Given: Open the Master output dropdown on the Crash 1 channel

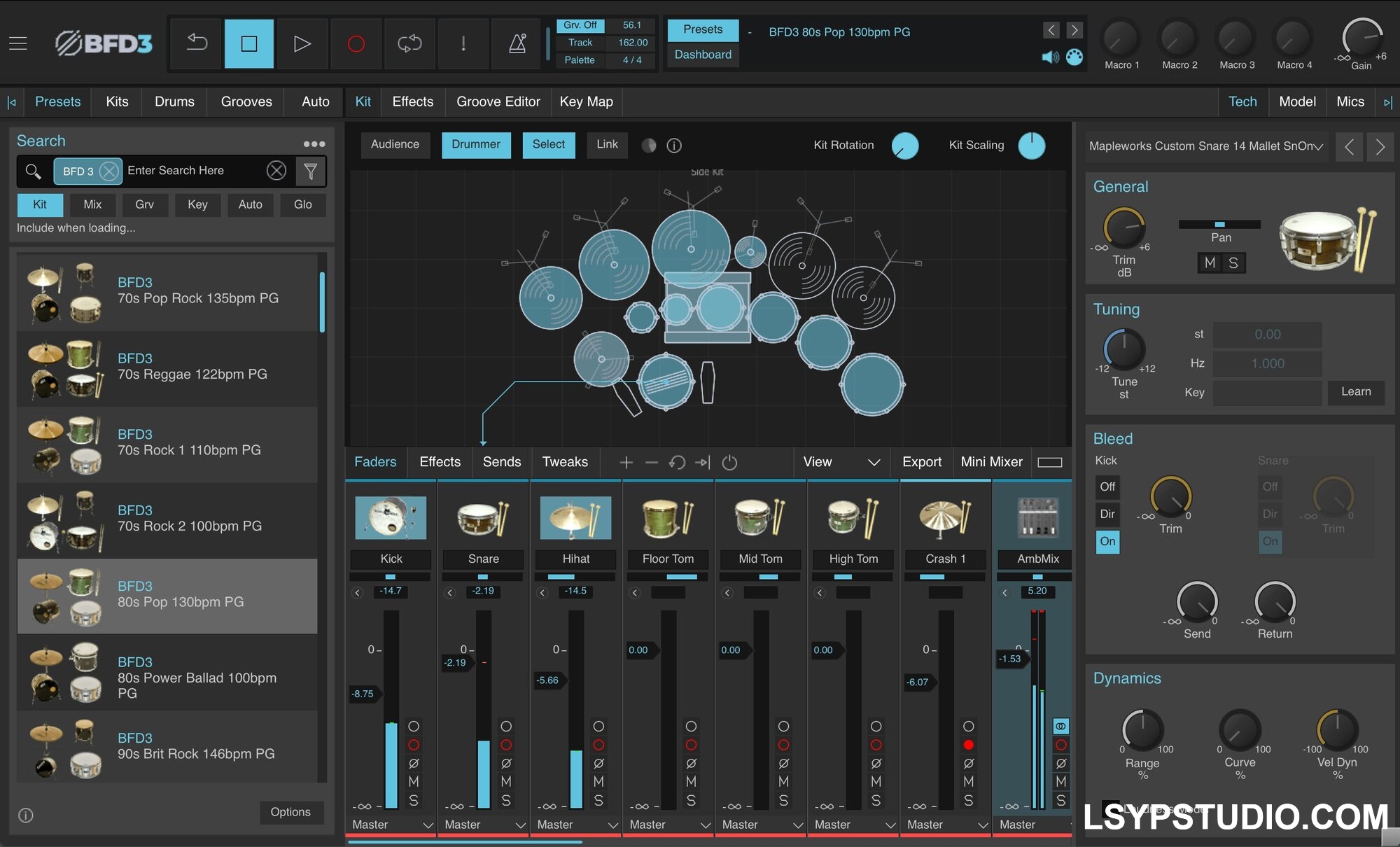Looking at the screenshot, I should point(945,825).
